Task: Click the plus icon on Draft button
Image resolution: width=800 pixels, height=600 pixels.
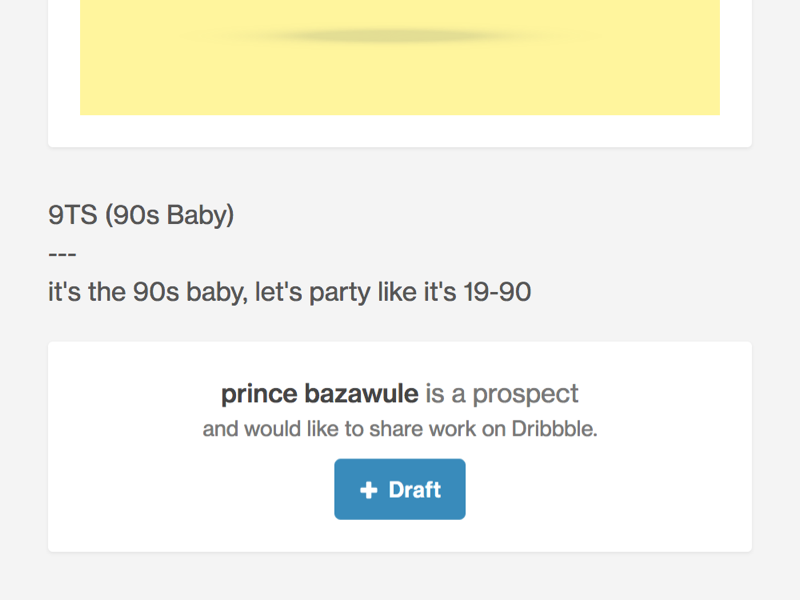Action: pos(369,490)
